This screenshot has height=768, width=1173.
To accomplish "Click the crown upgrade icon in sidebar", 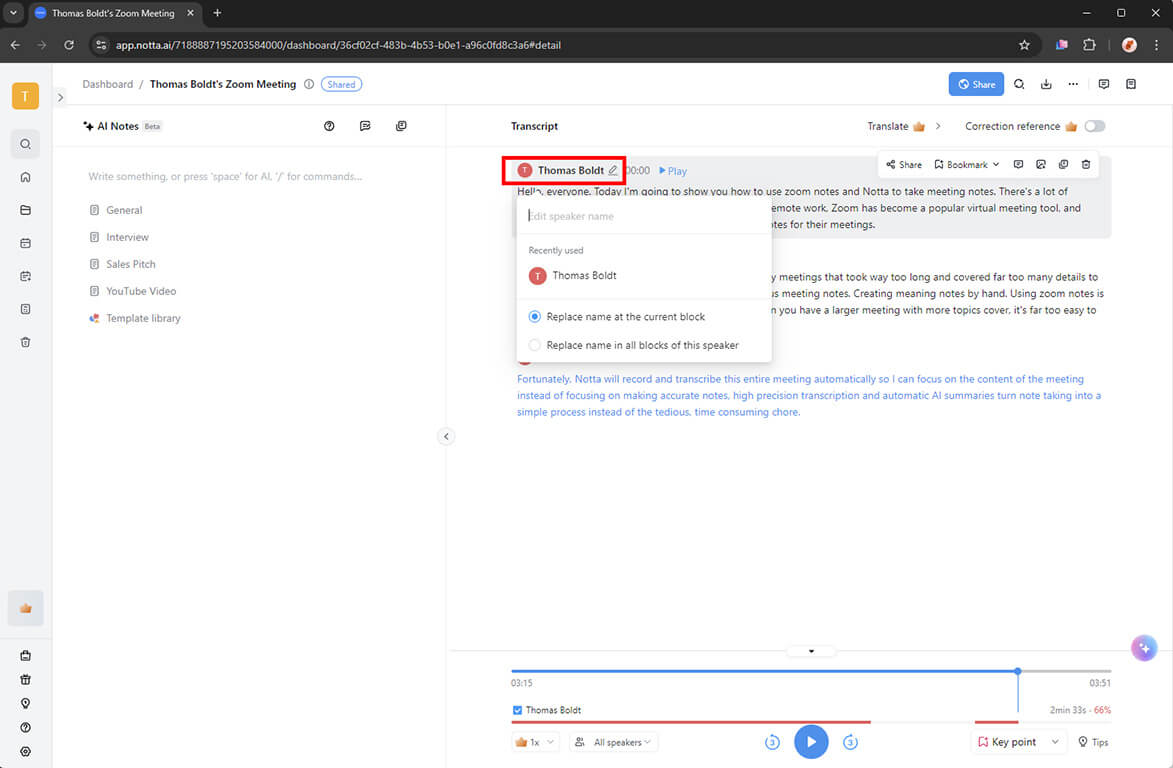I will tap(25, 608).
